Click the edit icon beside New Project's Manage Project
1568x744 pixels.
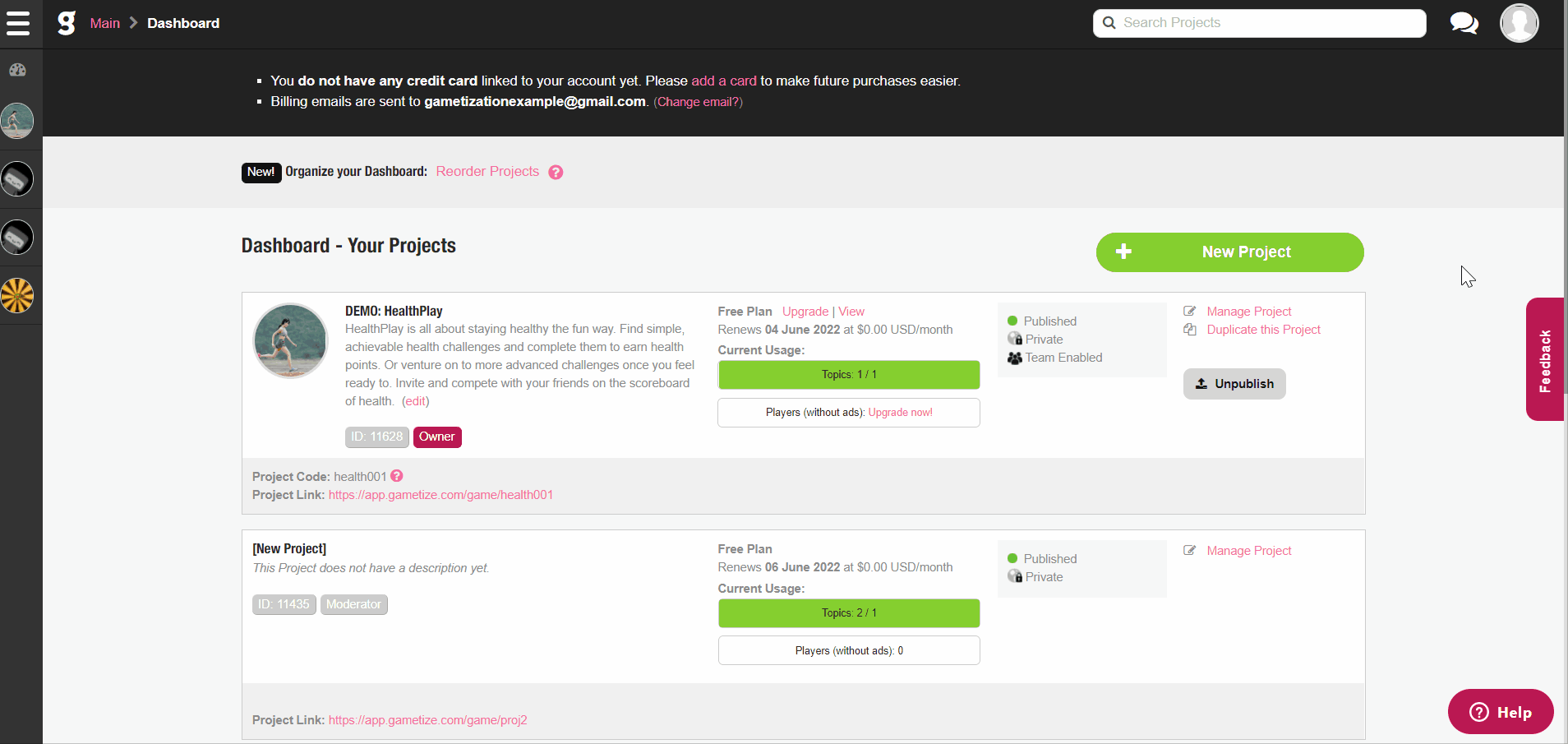1189,550
